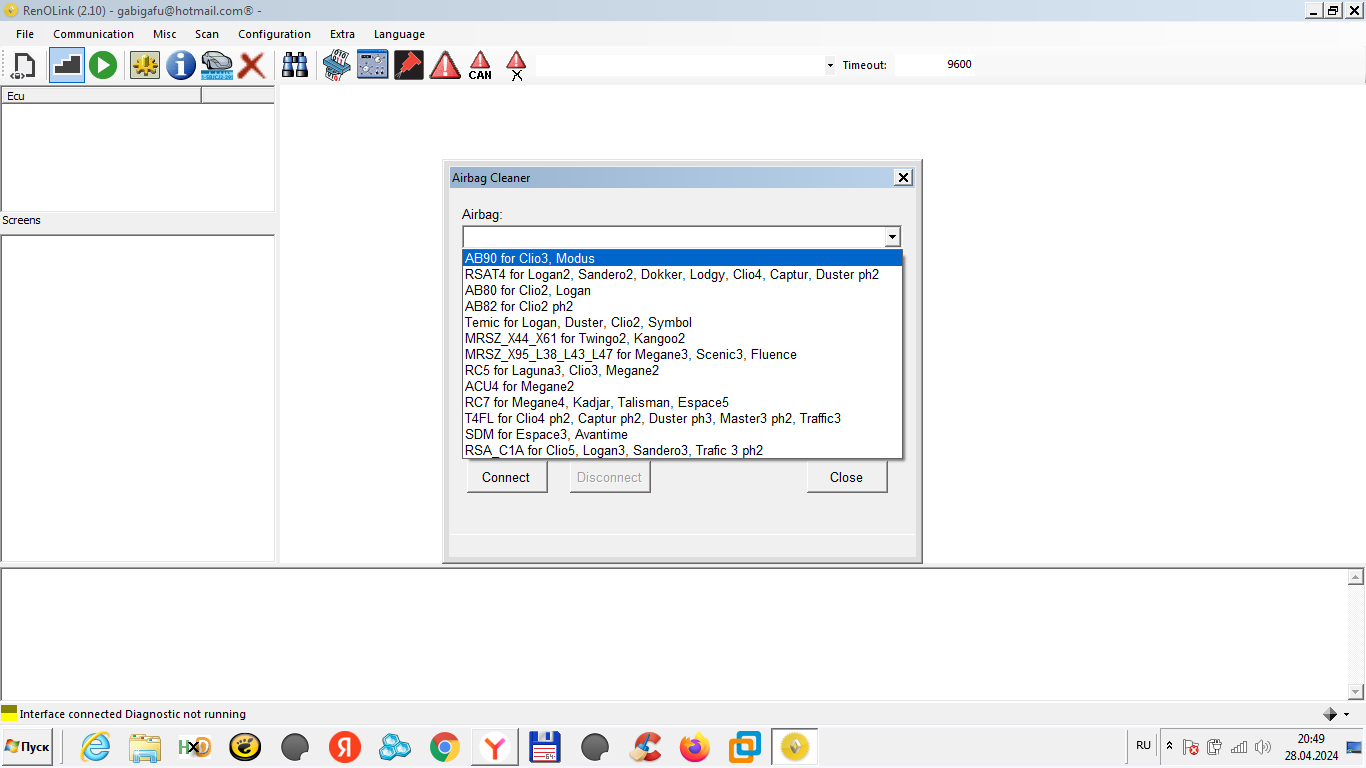Open CCleaner from the taskbar
The image size is (1366, 768).
[646, 747]
